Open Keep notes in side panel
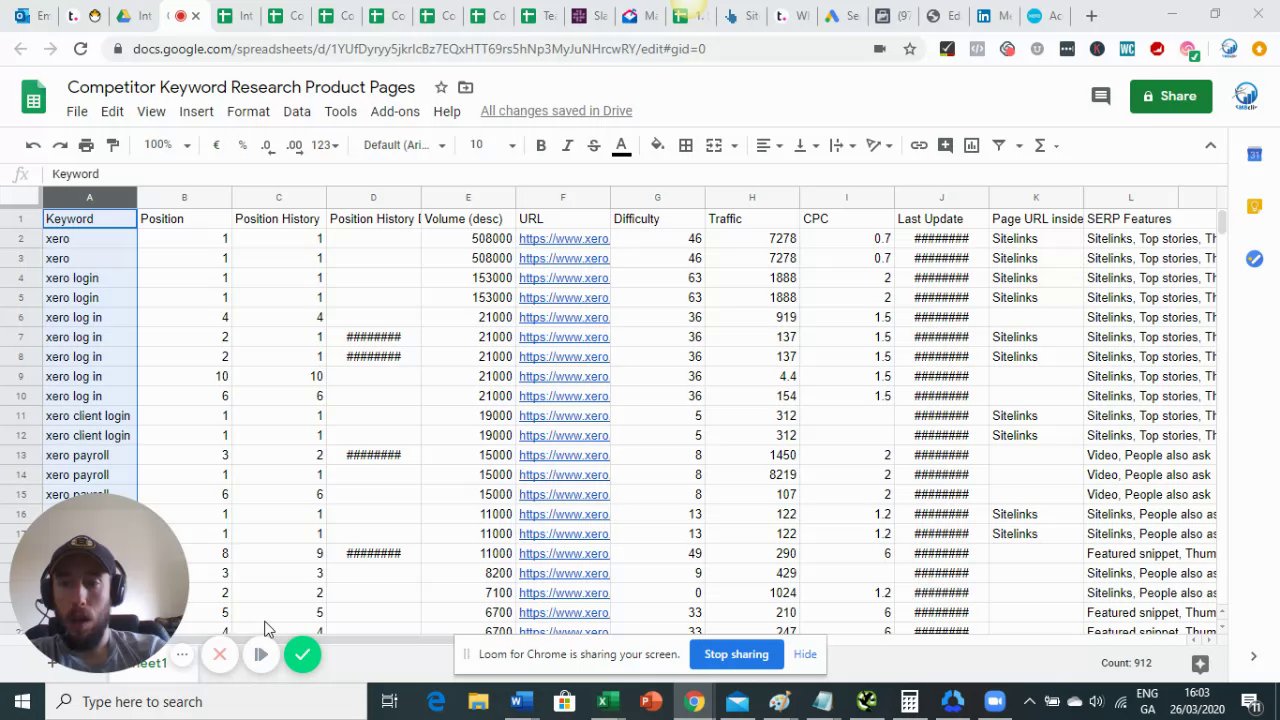The image size is (1280, 720). pyautogui.click(x=1254, y=206)
